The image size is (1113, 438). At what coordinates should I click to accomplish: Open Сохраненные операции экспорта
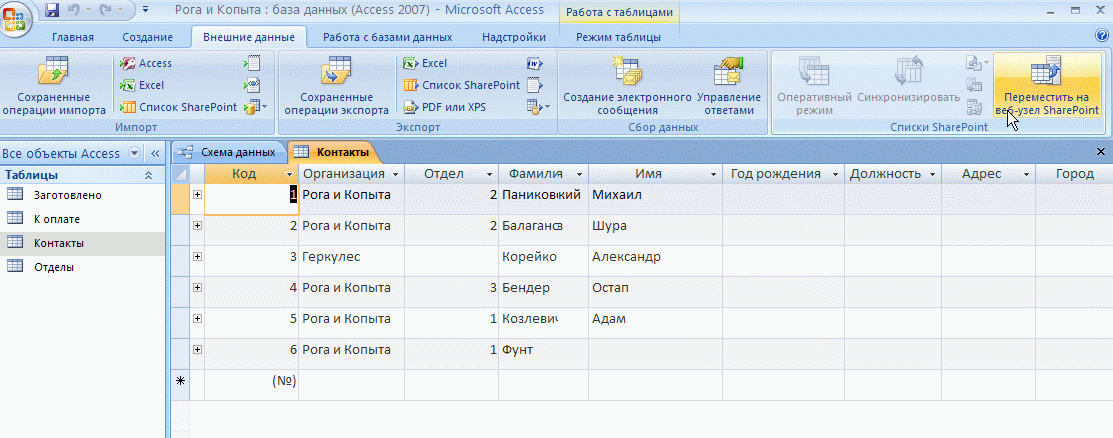337,85
